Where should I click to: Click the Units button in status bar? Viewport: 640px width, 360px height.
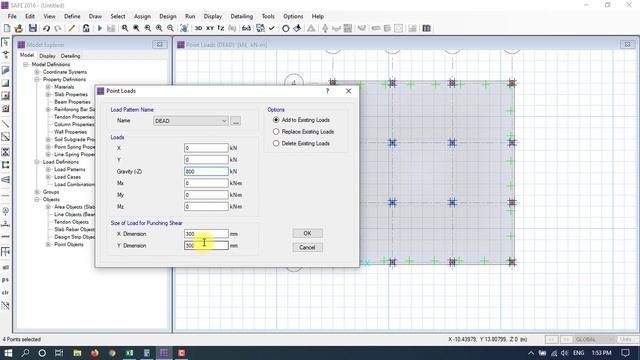point(626,340)
